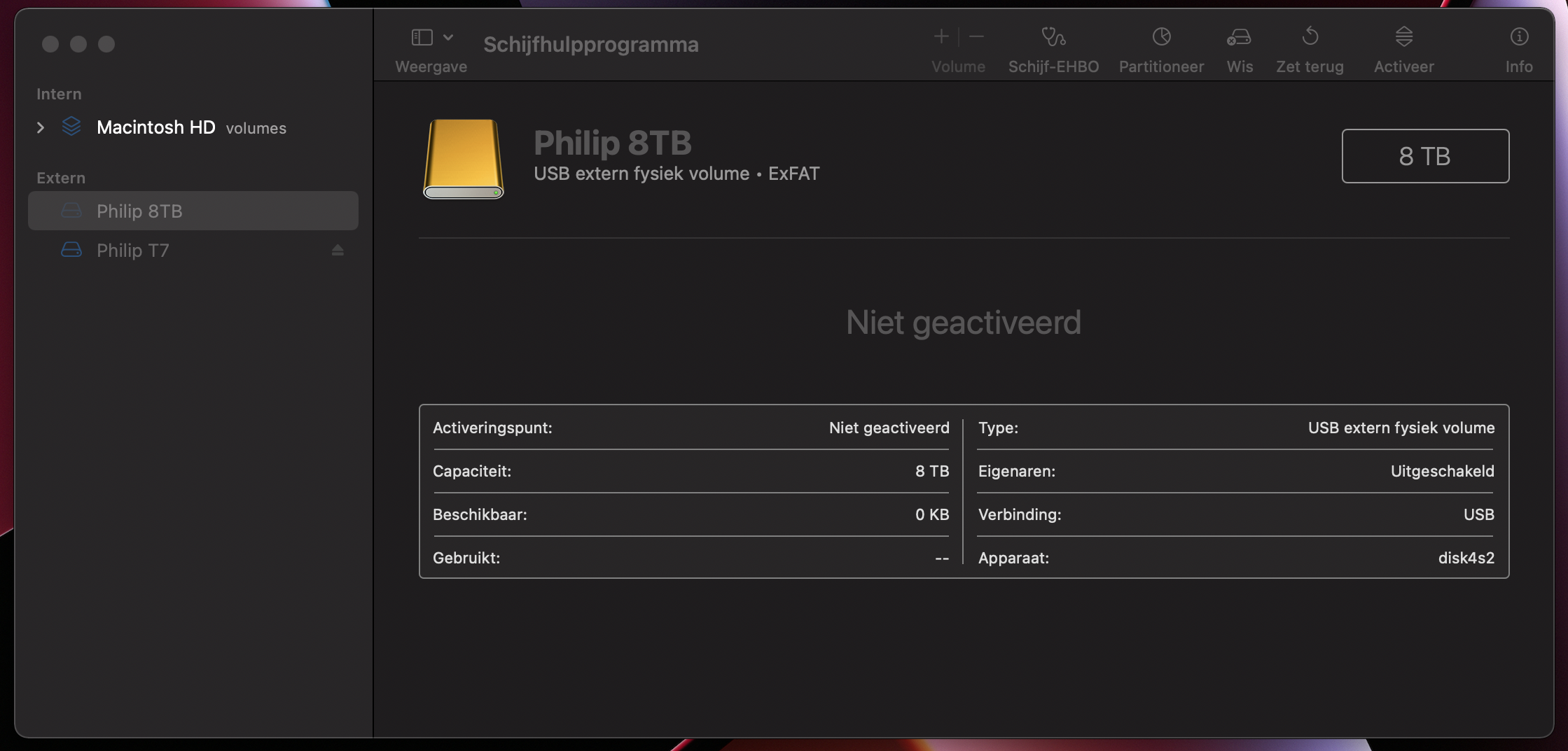
Task: Click the add Volume plus control
Action: pyautogui.click(x=941, y=36)
